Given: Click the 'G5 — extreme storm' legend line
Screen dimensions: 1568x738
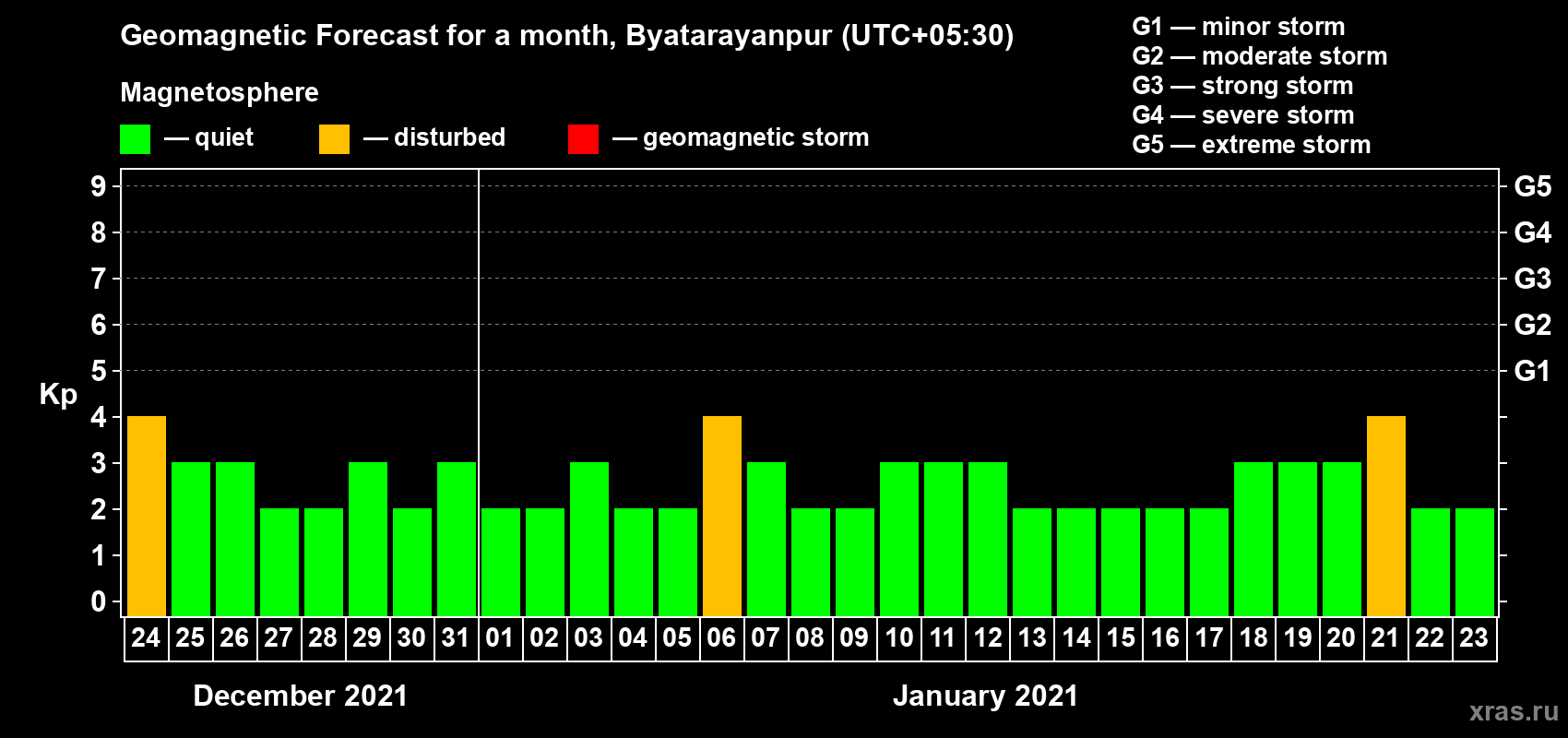Looking at the screenshot, I should [1252, 145].
